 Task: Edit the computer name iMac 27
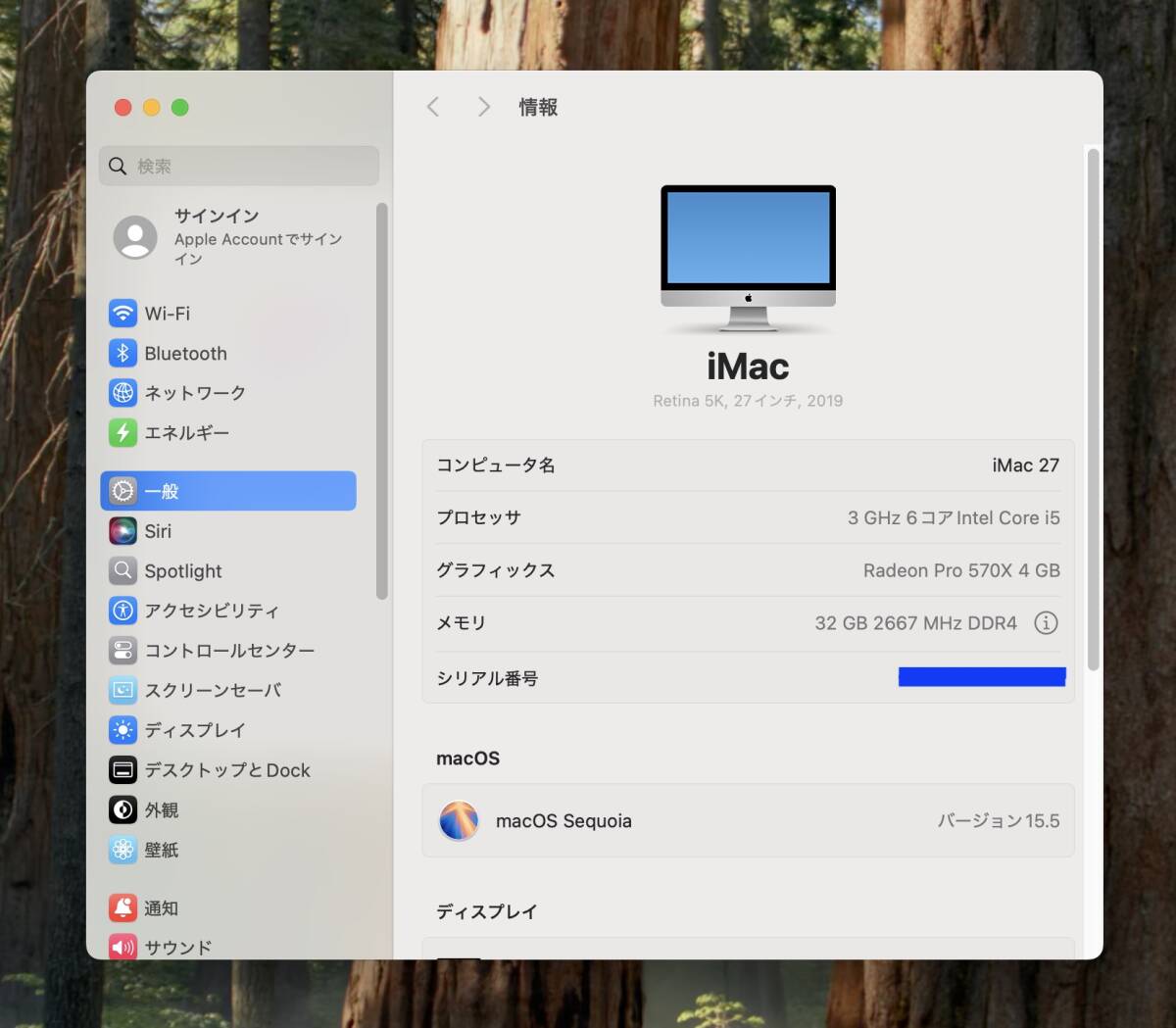point(1025,465)
